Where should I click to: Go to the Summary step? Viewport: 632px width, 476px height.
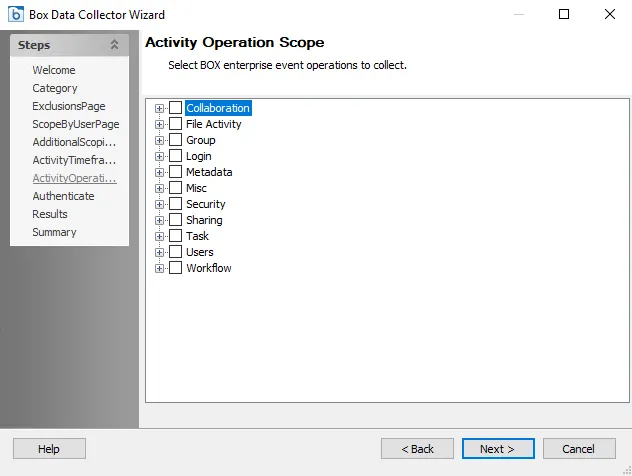(54, 232)
